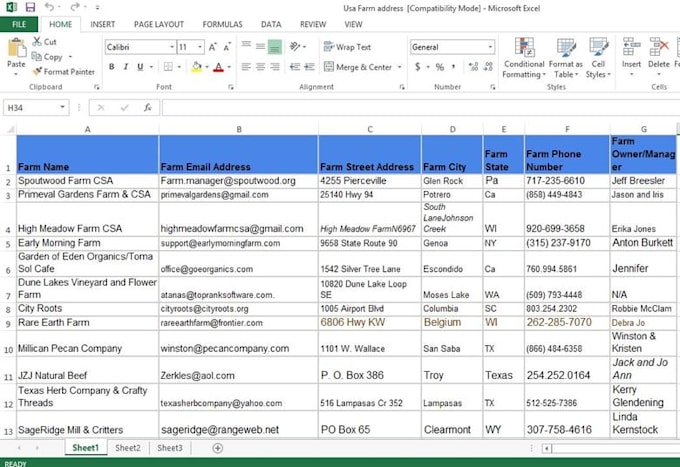The width and height of the screenshot is (680, 467).
Task: Increase decimal places icon
Action: [473, 67]
